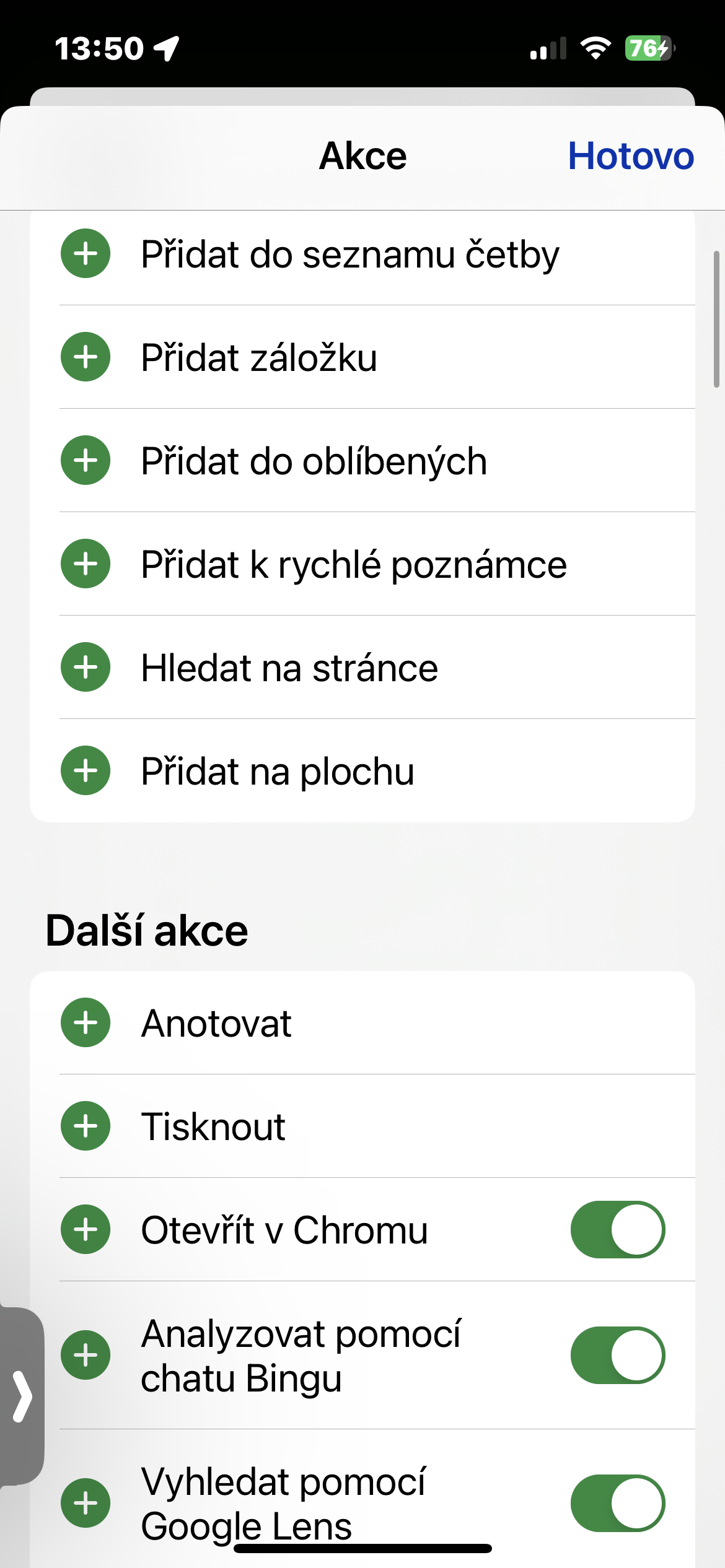Tap plus icon beside Hledat na stránce

coord(86,668)
